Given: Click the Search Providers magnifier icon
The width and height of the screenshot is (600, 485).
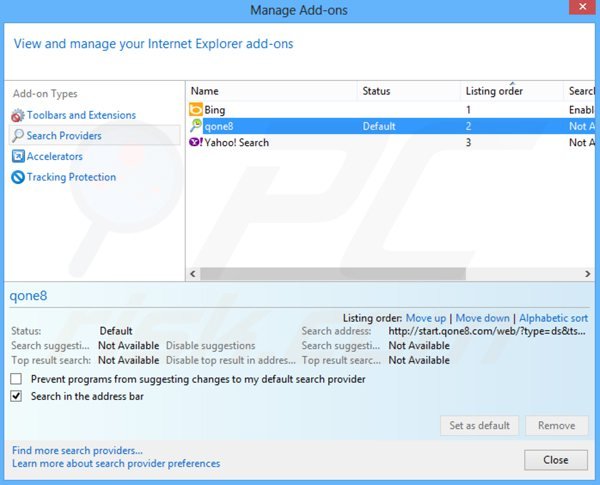Looking at the screenshot, I should [18, 136].
